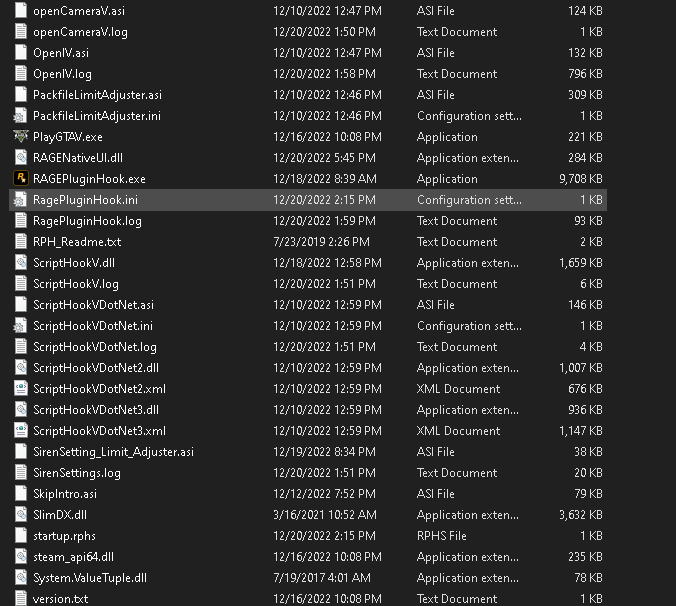Click the ScriptHookV.dll file icon
This screenshot has height=606, width=676.
(x=21, y=262)
